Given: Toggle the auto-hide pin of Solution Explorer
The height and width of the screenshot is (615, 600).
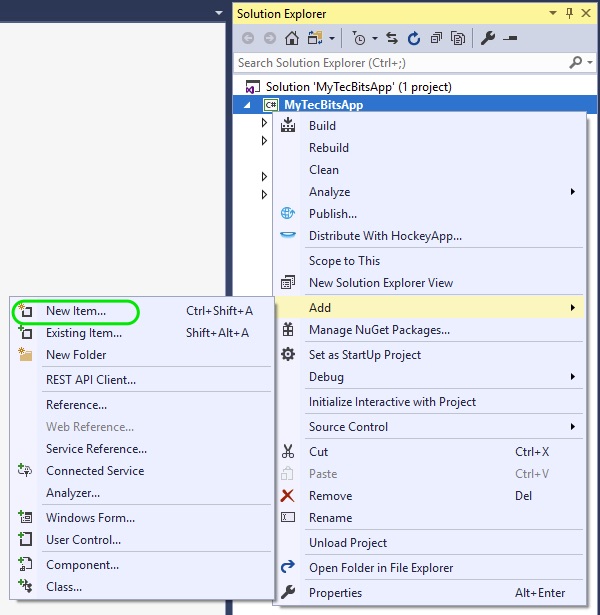Looking at the screenshot, I should pyautogui.click(x=569, y=13).
